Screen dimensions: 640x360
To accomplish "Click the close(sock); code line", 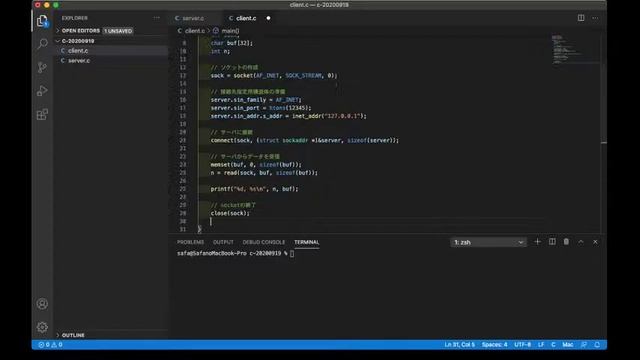I will coord(230,213).
